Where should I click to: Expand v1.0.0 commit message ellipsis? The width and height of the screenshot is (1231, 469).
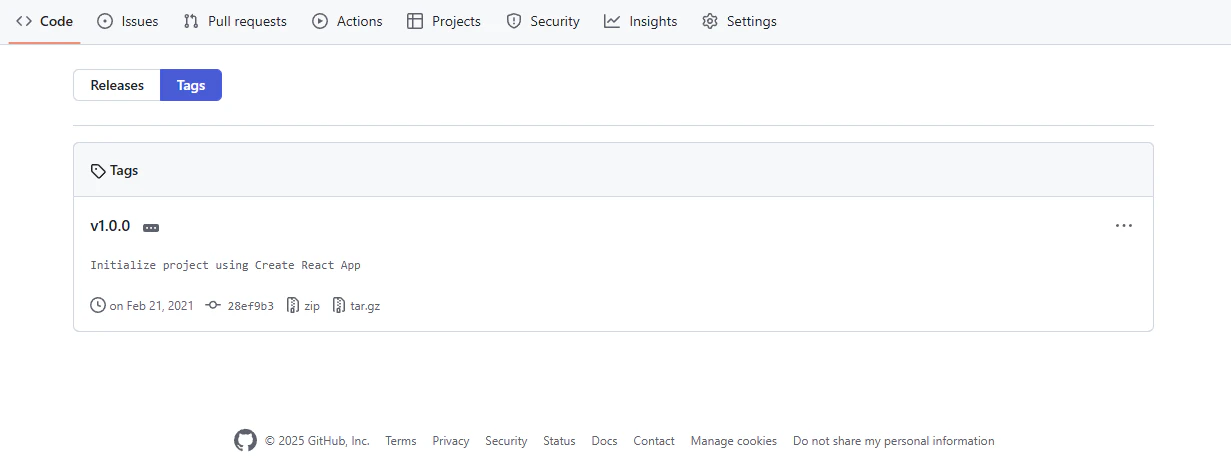click(151, 228)
